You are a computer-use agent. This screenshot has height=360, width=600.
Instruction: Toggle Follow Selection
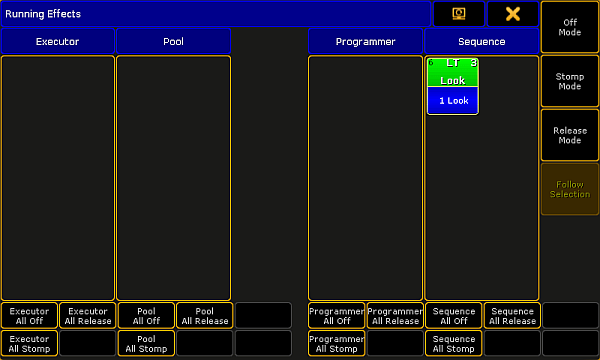pos(569,189)
